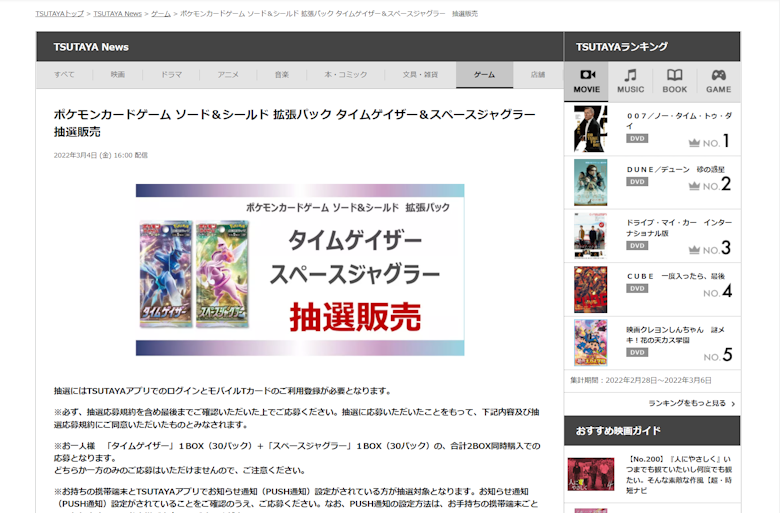Select the すべて news category tab
Screen dimensions: 780x513
click(x=64, y=75)
